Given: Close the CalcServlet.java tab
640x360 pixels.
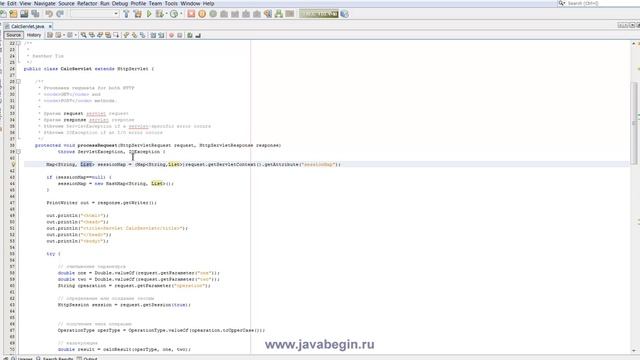Looking at the screenshot, I should [x=50, y=26].
